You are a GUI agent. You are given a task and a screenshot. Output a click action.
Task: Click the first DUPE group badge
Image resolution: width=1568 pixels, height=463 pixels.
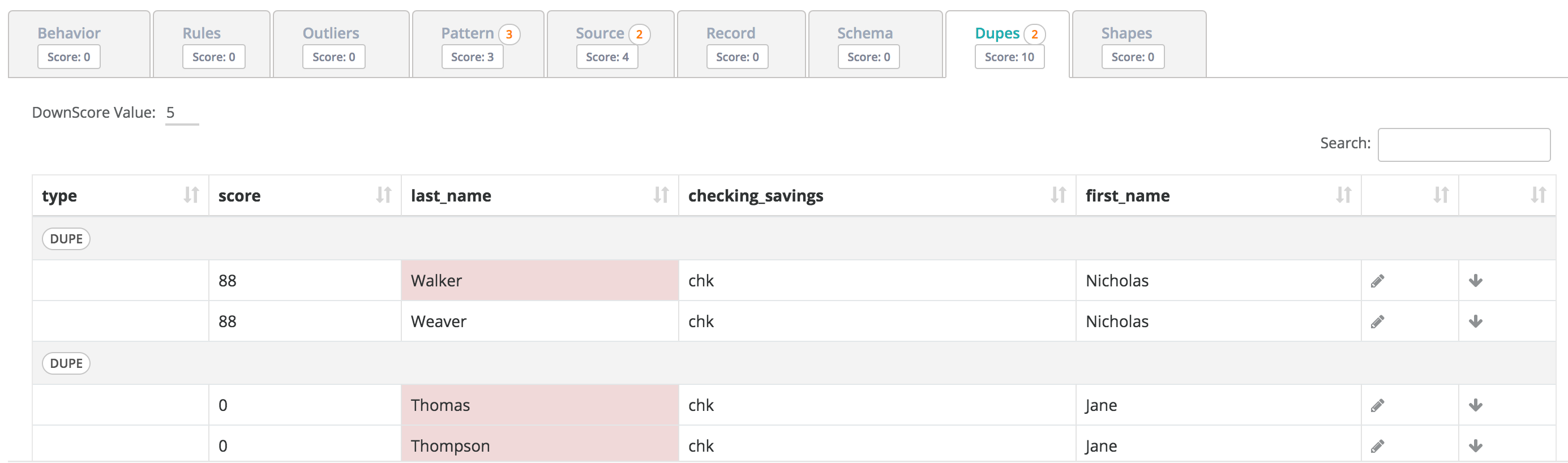point(66,238)
